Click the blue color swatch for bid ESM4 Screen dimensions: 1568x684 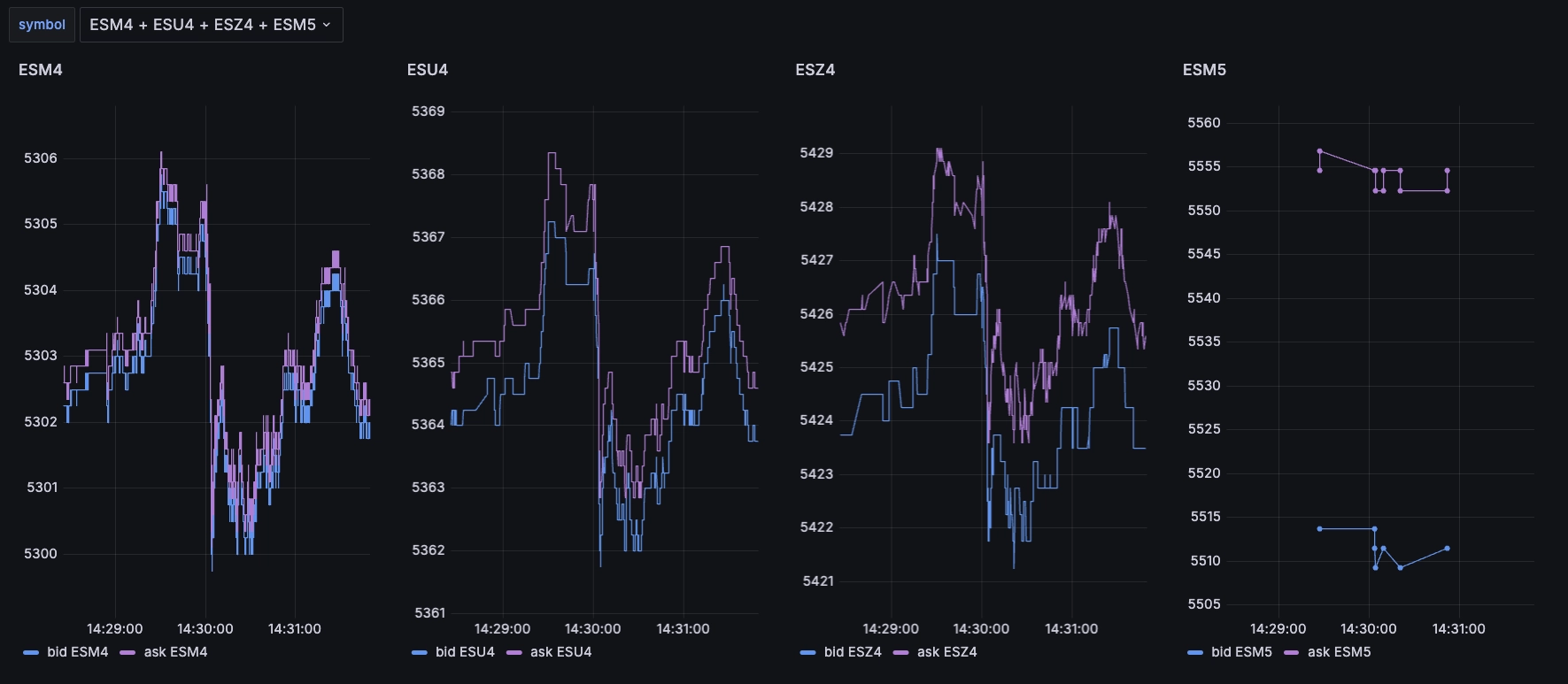(x=31, y=653)
